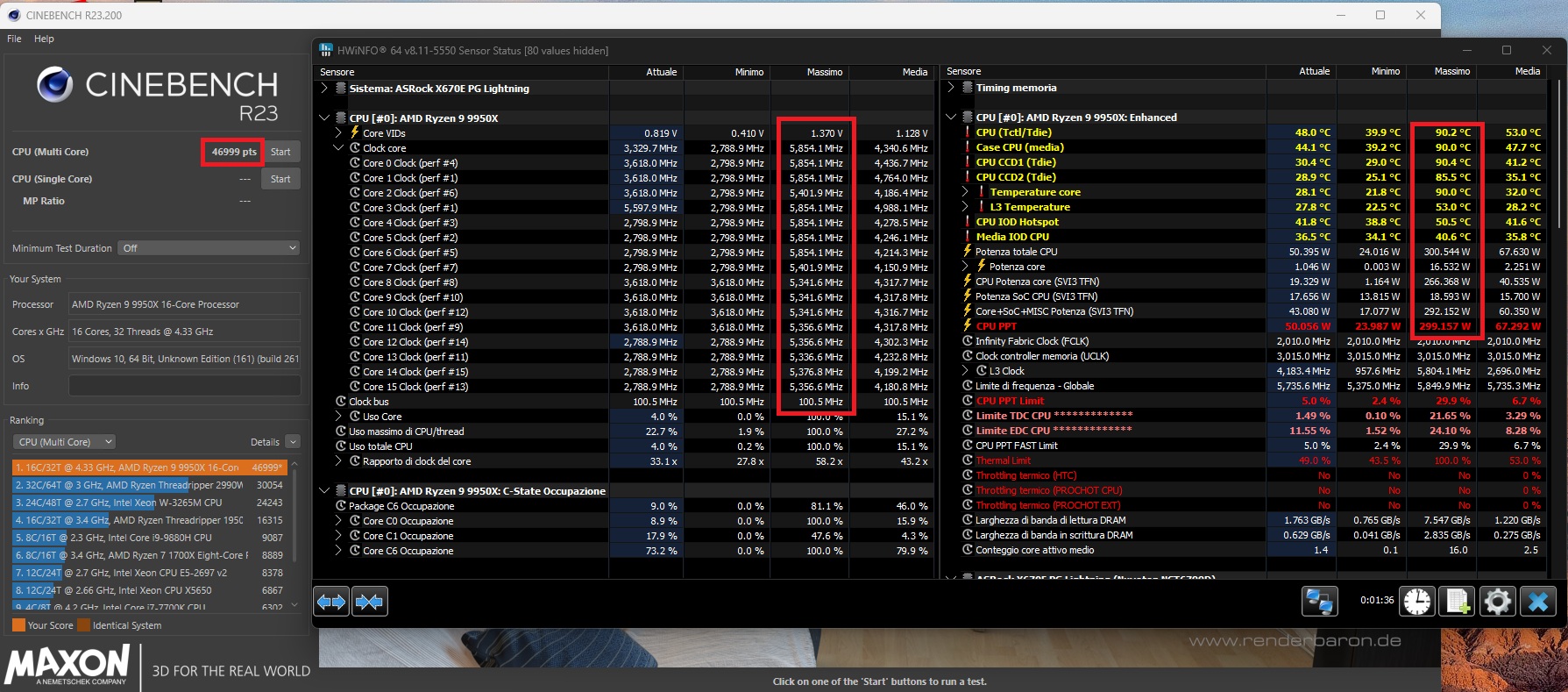This screenshot has width=1568, height=692.
Task: Click the icon beside Package C6 Occupazione
Action: [x=341, y=506]
